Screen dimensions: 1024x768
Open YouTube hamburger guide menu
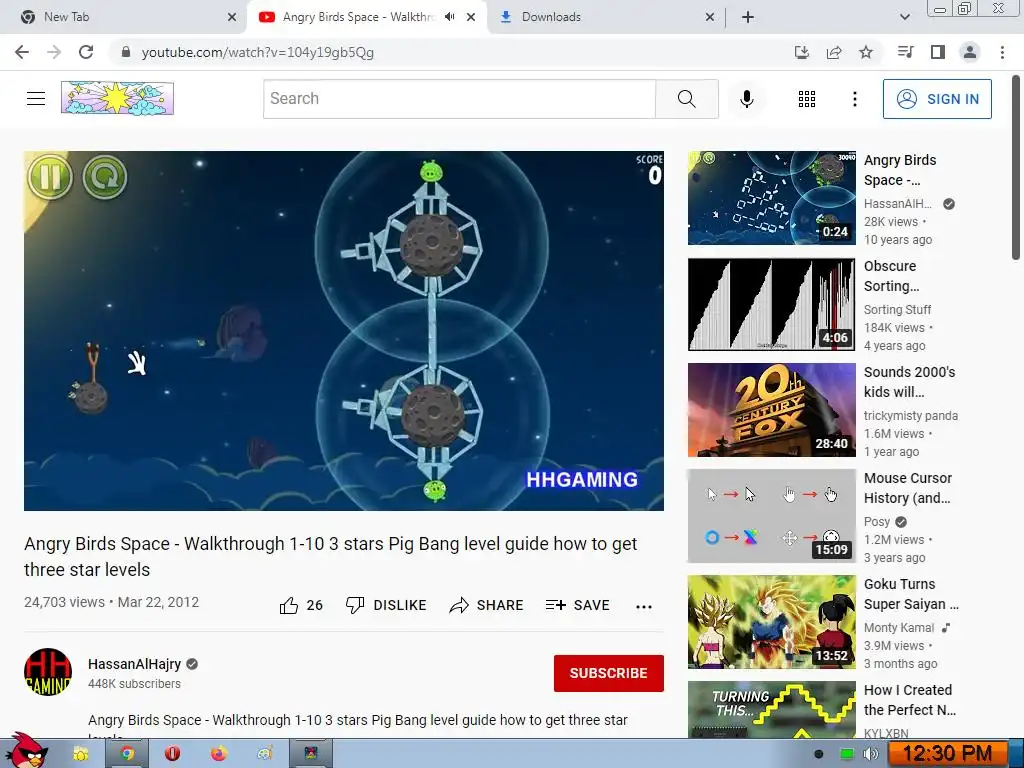[36, 99]
